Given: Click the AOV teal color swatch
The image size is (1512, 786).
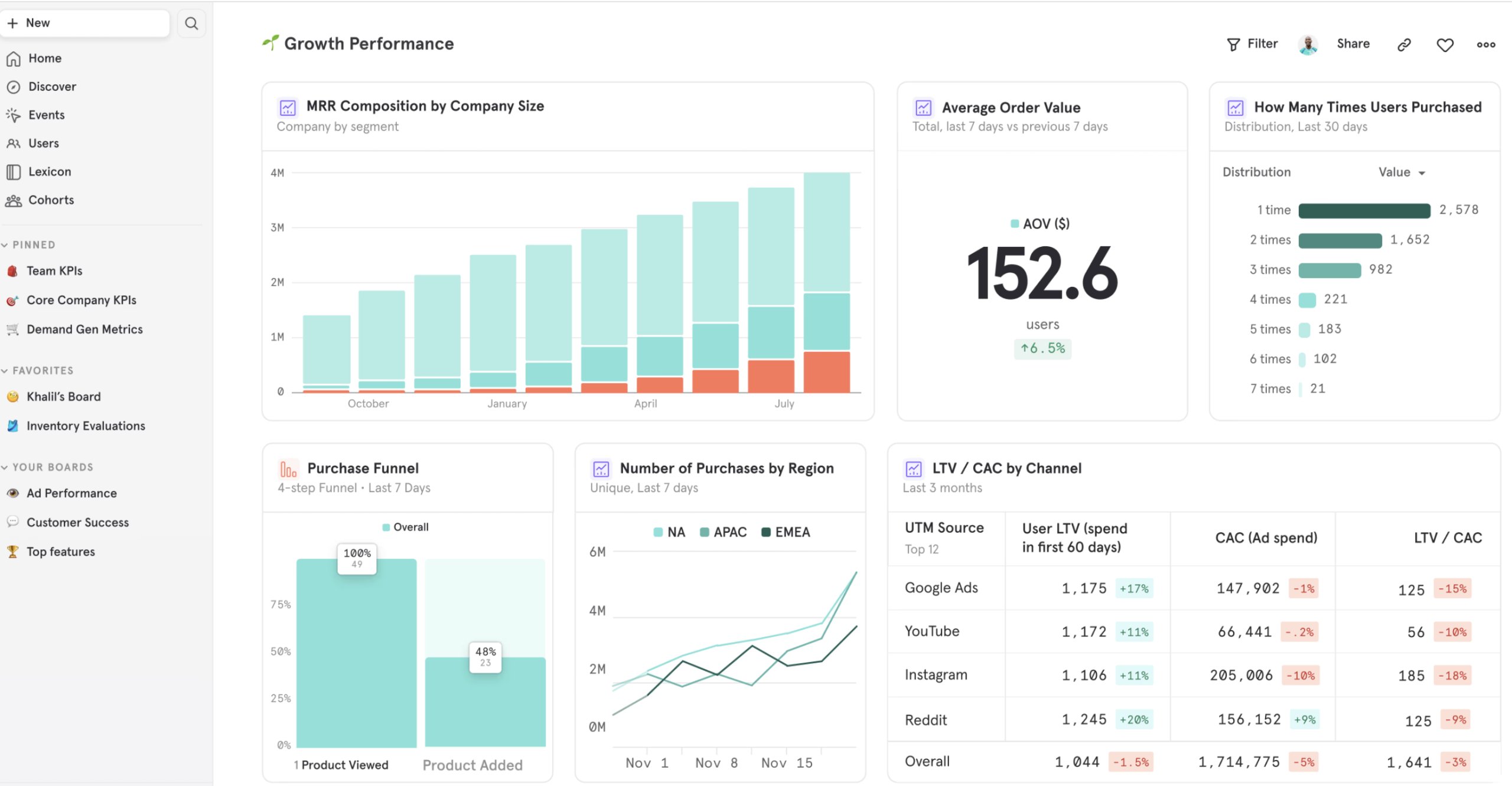Looking at the screenshot, I should [x=1014, y=224].
